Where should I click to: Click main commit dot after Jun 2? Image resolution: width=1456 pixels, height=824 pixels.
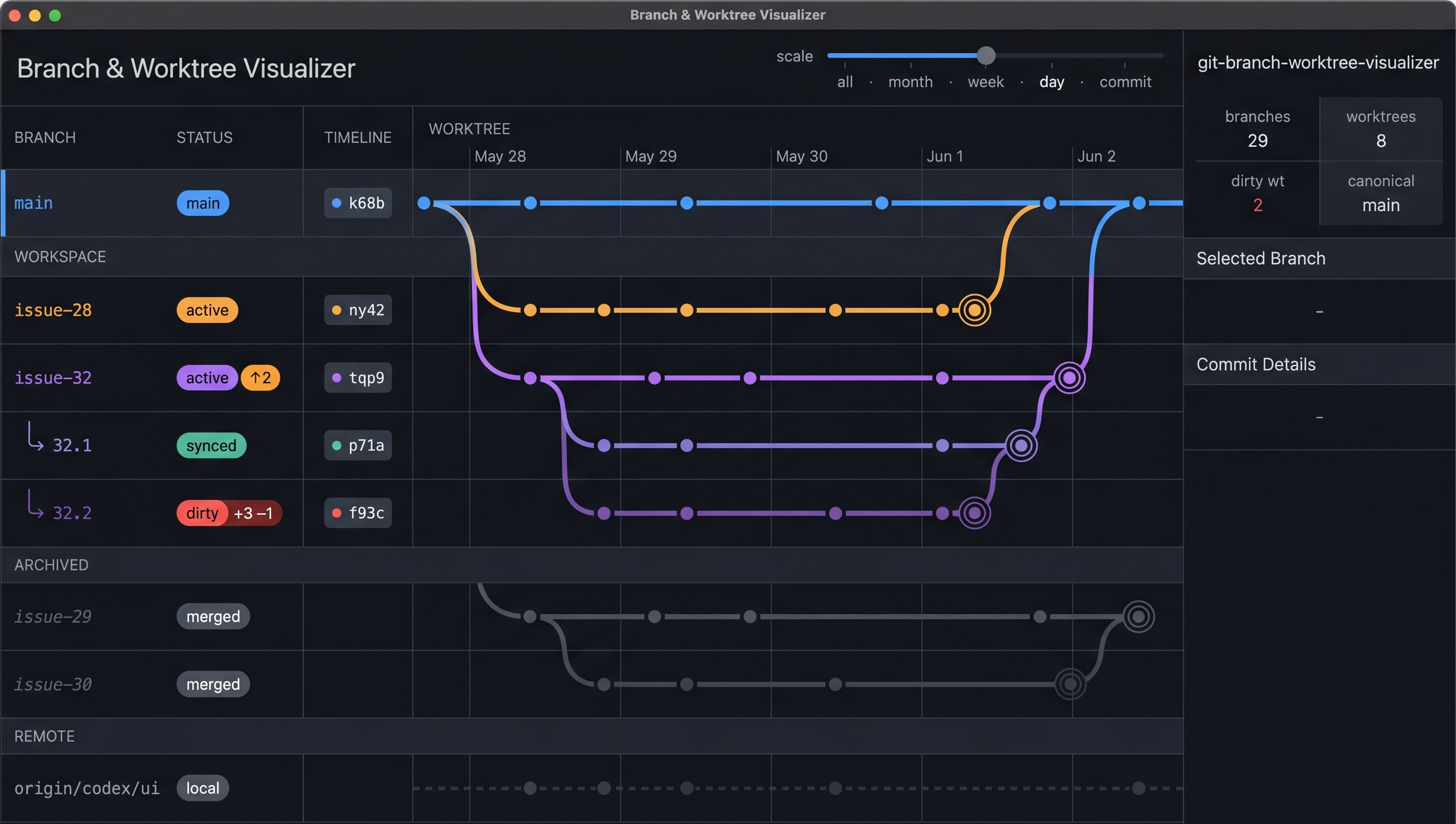[x=1139, y=203]
